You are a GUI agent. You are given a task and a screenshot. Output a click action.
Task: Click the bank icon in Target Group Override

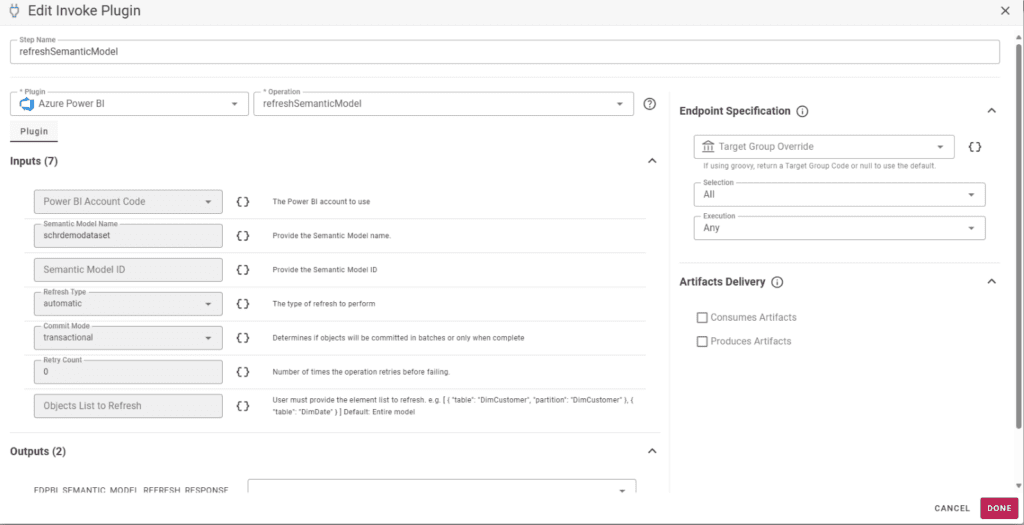coord(708,146)
